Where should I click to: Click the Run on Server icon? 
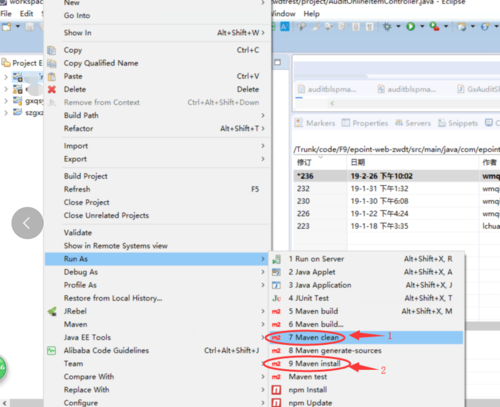(276, 259)
